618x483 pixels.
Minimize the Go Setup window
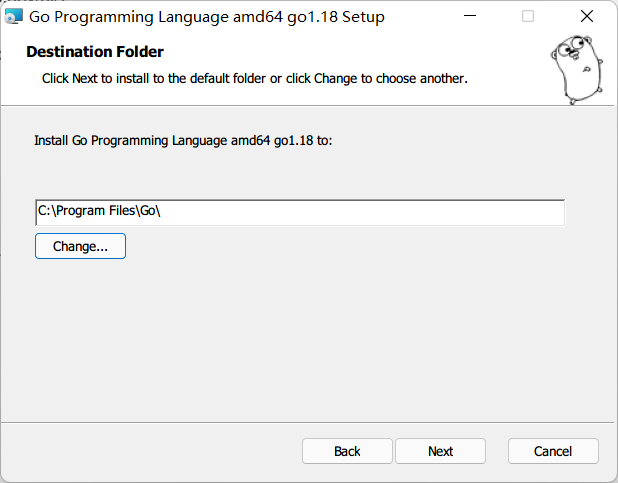[470, 16]
